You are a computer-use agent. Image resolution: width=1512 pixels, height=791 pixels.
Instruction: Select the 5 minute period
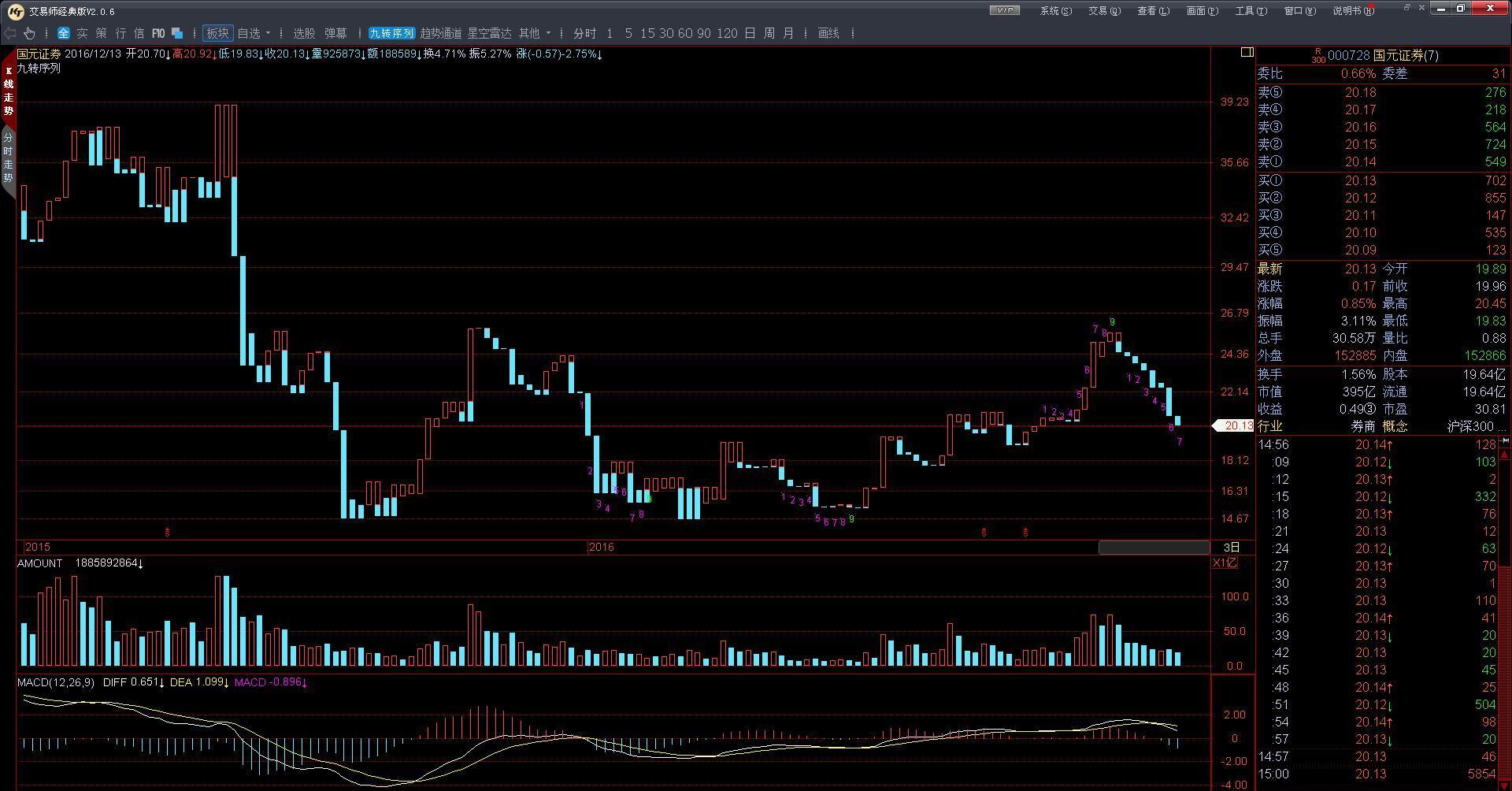coord(628,33)
